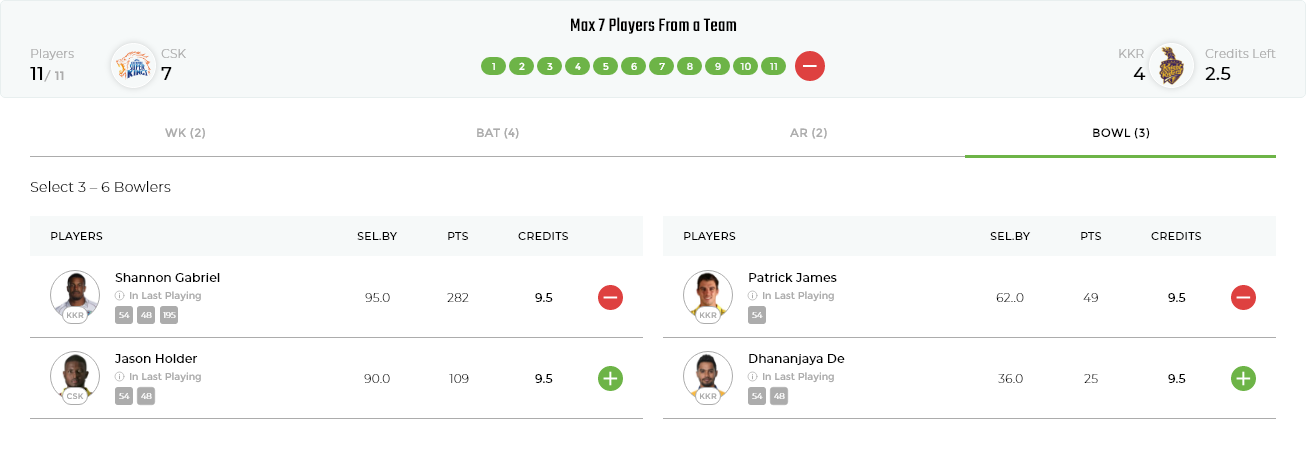The image size is (1306, 449).
Task: Click the CSK team logo
Action: tap(133, 66)
